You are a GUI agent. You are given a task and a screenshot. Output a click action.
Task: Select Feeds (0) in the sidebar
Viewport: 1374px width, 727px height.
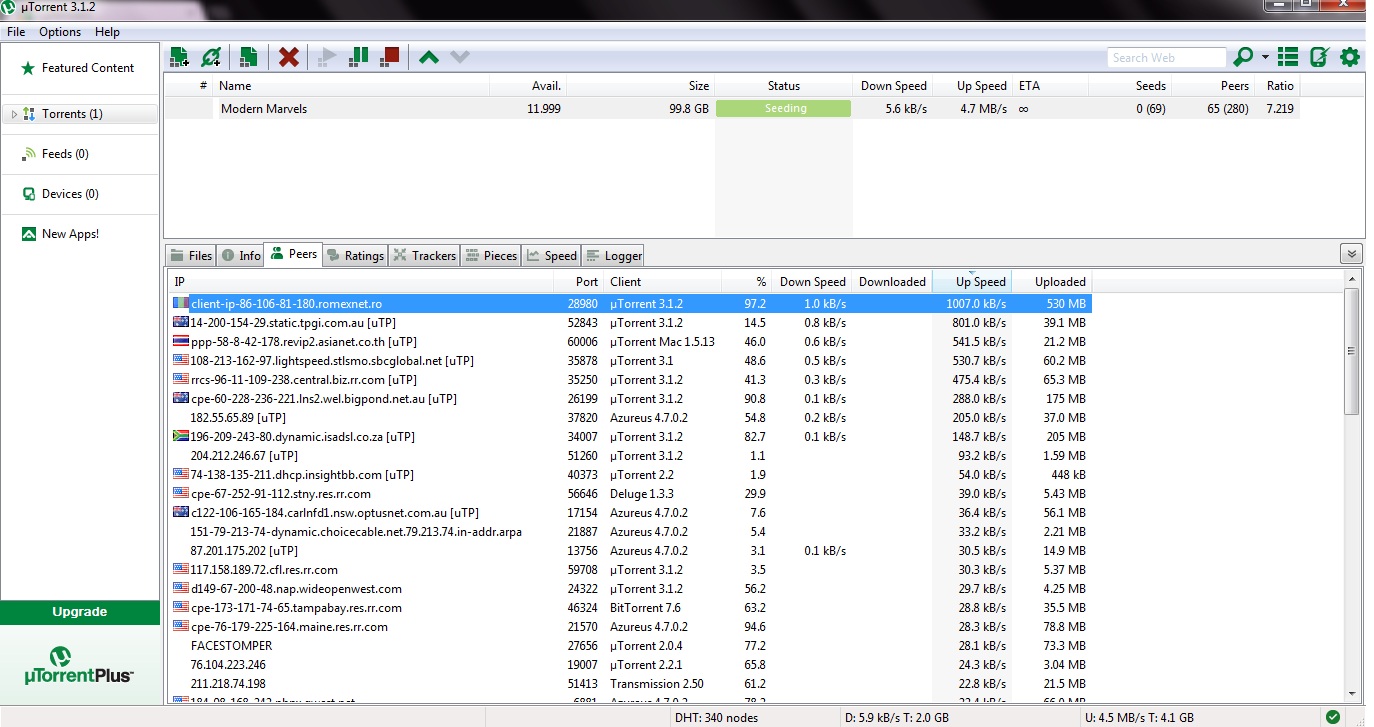tap(80, 154)
